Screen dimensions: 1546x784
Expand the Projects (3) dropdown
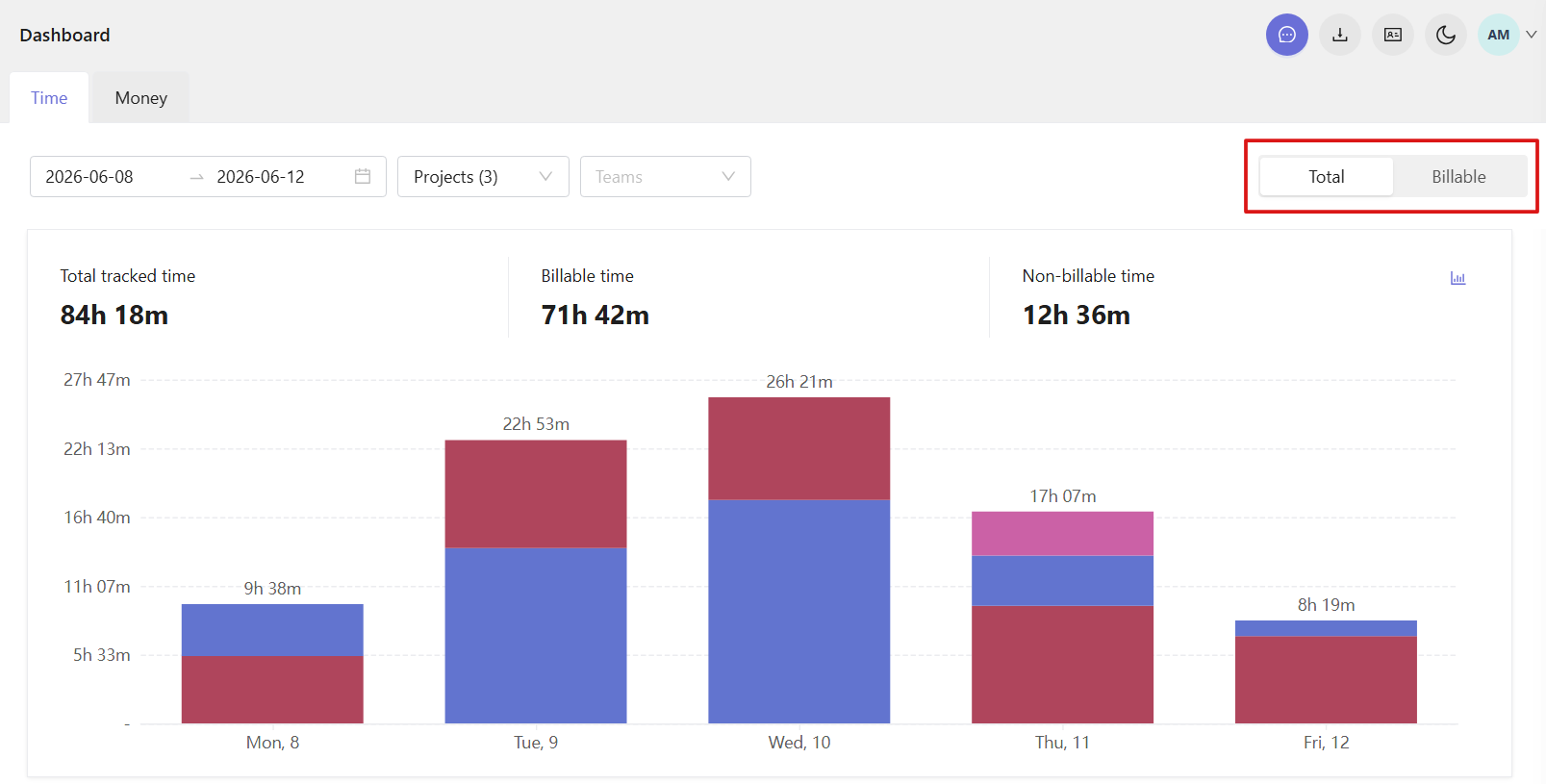point(483,177)
